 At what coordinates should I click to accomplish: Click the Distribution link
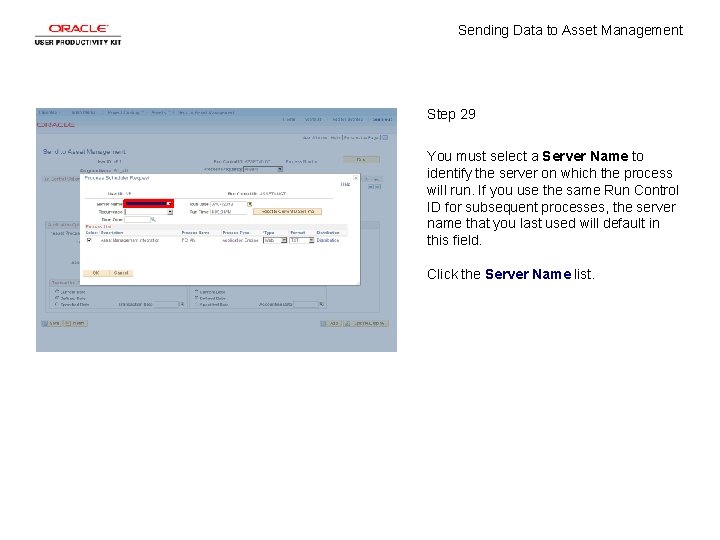328,240
